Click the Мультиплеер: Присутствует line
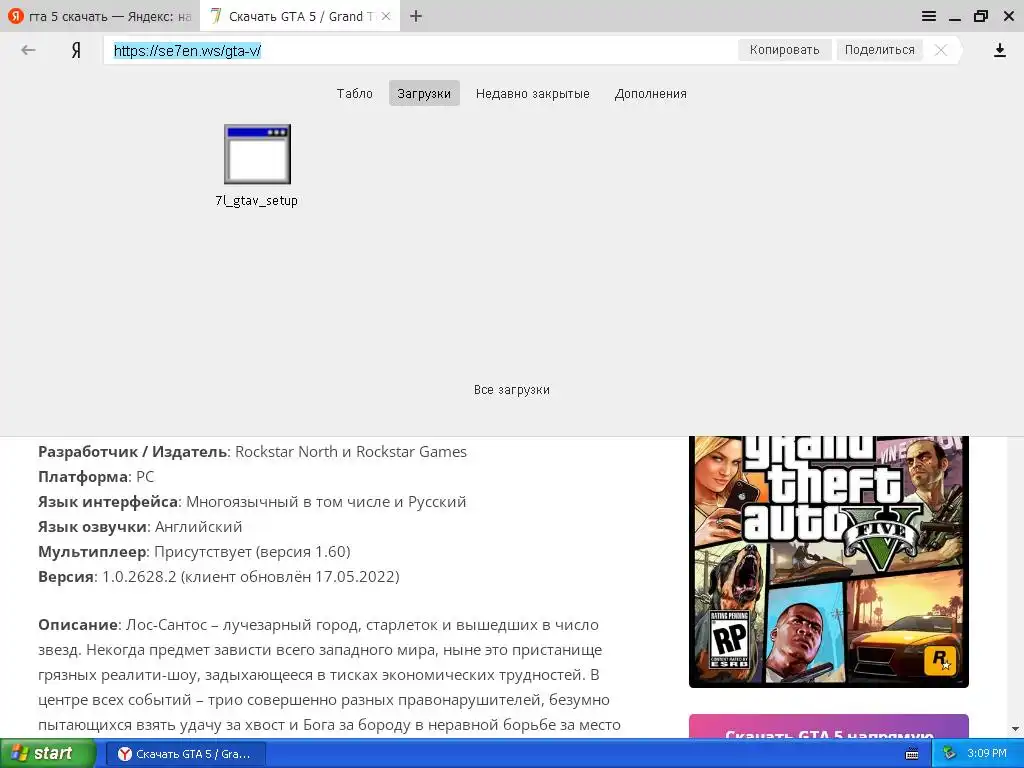 (194, 552)
